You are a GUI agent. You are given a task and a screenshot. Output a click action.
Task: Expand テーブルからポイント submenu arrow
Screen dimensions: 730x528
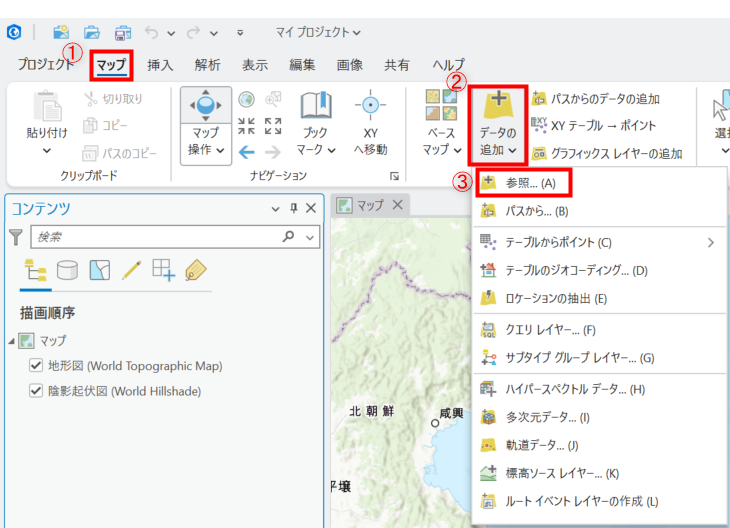pyautogui.click(x=710, y=243)
